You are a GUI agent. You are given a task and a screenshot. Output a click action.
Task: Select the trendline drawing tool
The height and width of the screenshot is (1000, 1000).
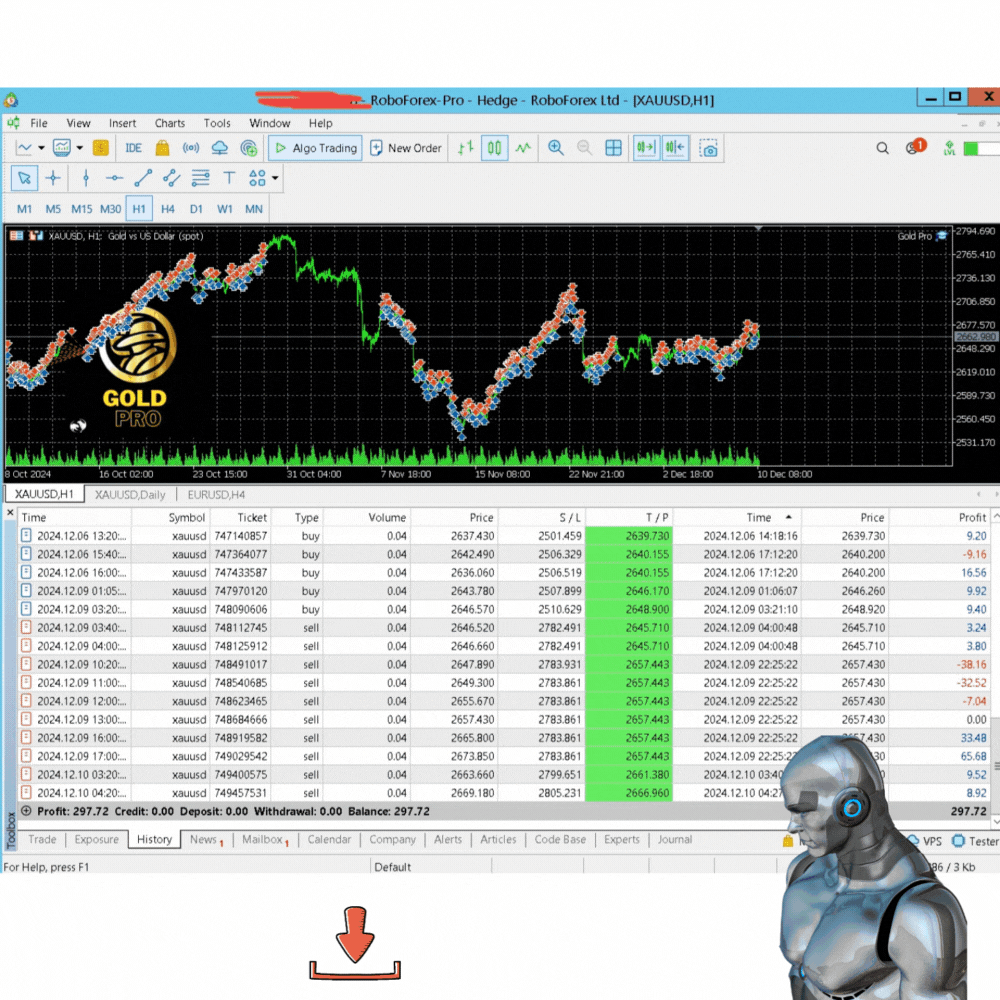(x=143, y=178)
